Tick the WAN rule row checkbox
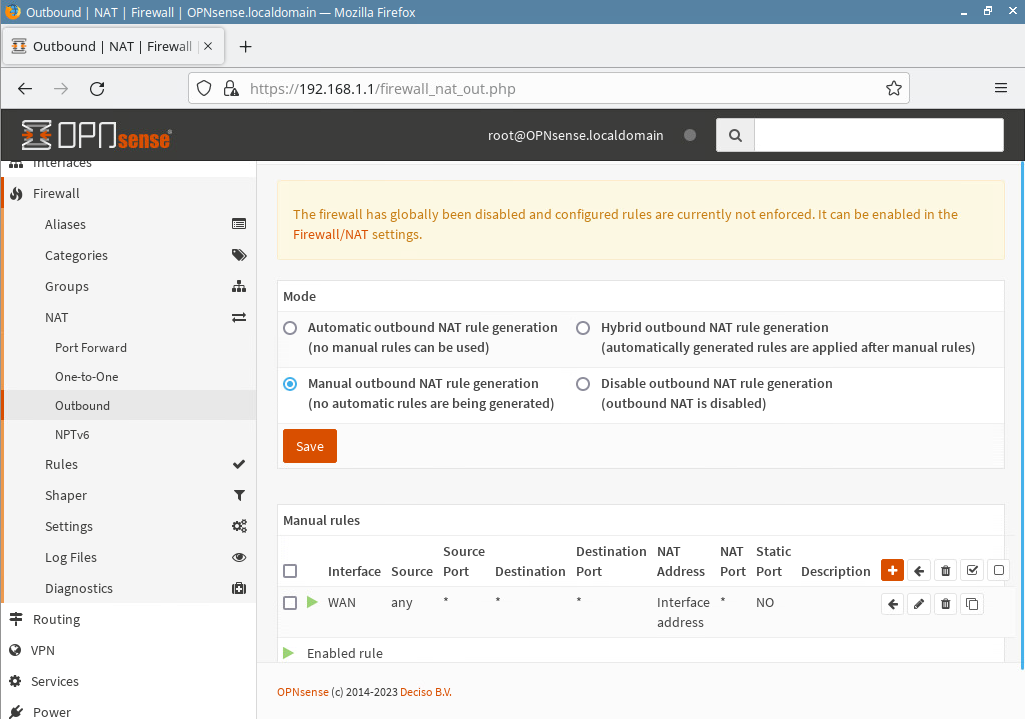Image resolution: width=1025 pixels, height=719 pixels. point(290,603)
